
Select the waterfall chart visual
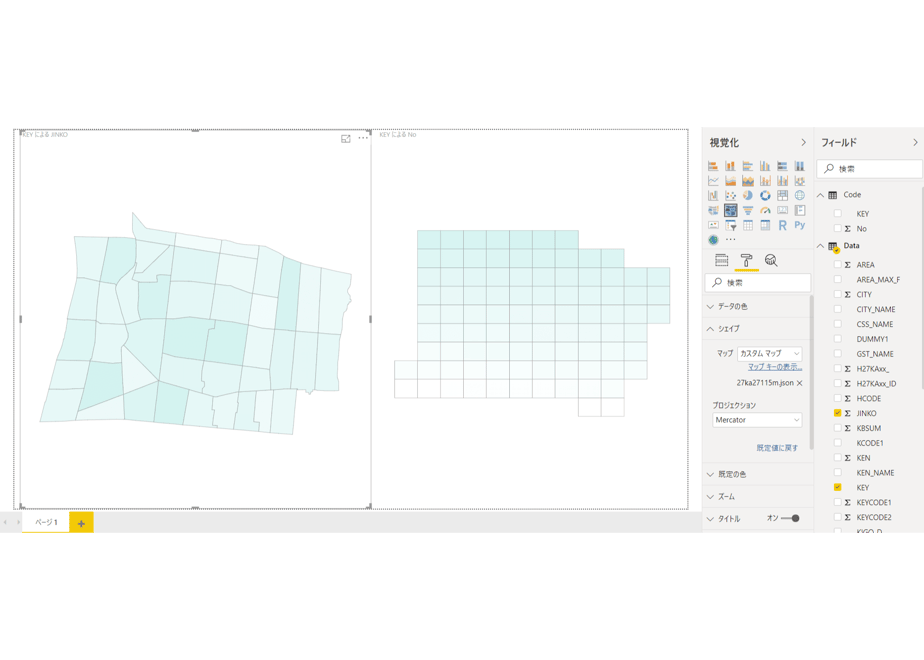point(713,195)
